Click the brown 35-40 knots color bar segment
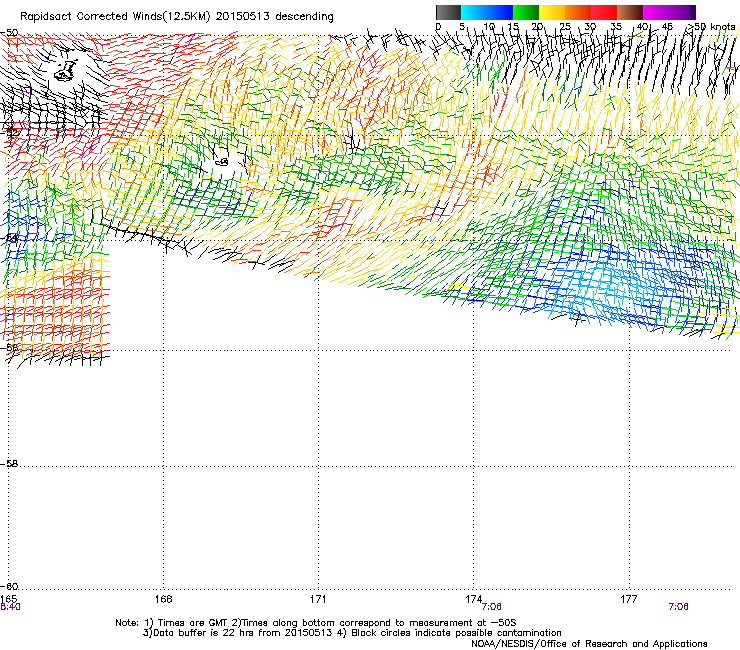The image size is (740, 650). pyautogui.click(x=630, y=12)
